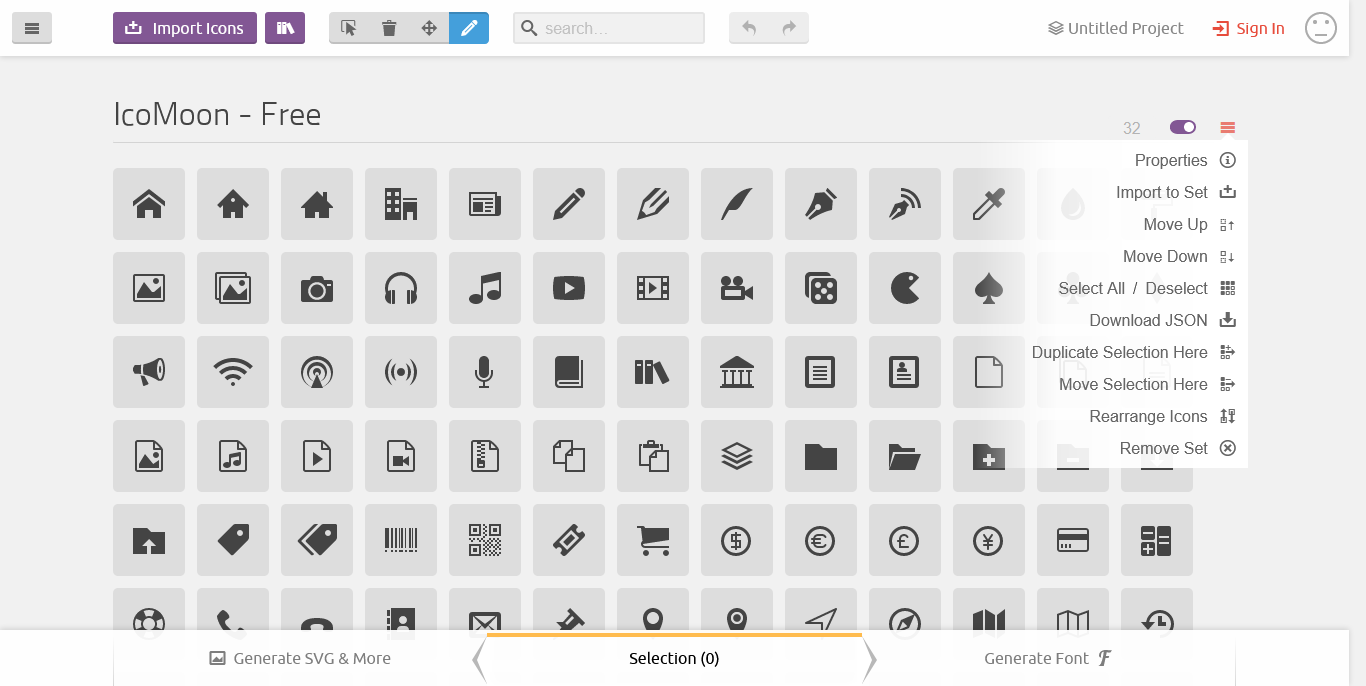This screenshot has height=686, width=1366.
Task: Open the main hamburger menu
Action: coord(32,28)
